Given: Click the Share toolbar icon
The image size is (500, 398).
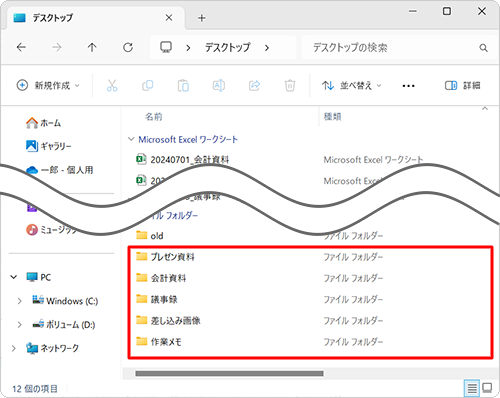Looking at the screenshot, I should tap(254, 86).
